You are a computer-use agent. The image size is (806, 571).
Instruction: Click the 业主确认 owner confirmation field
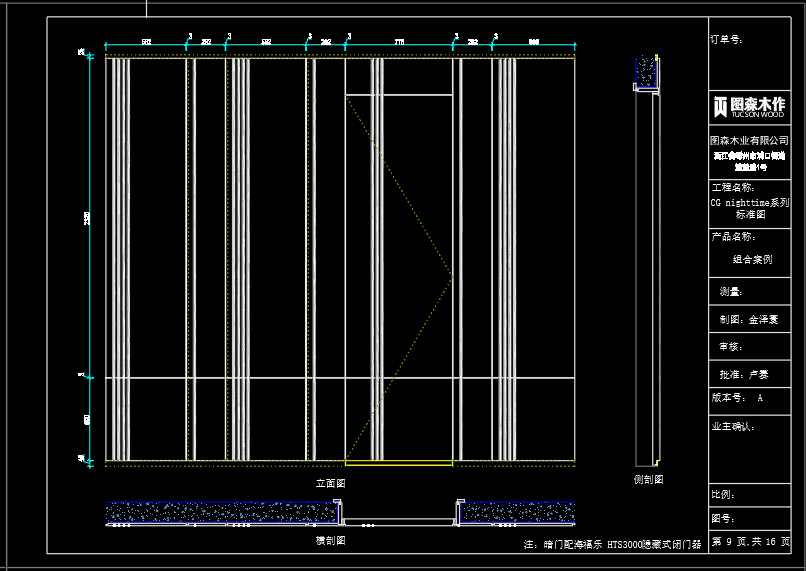[733, 426]
